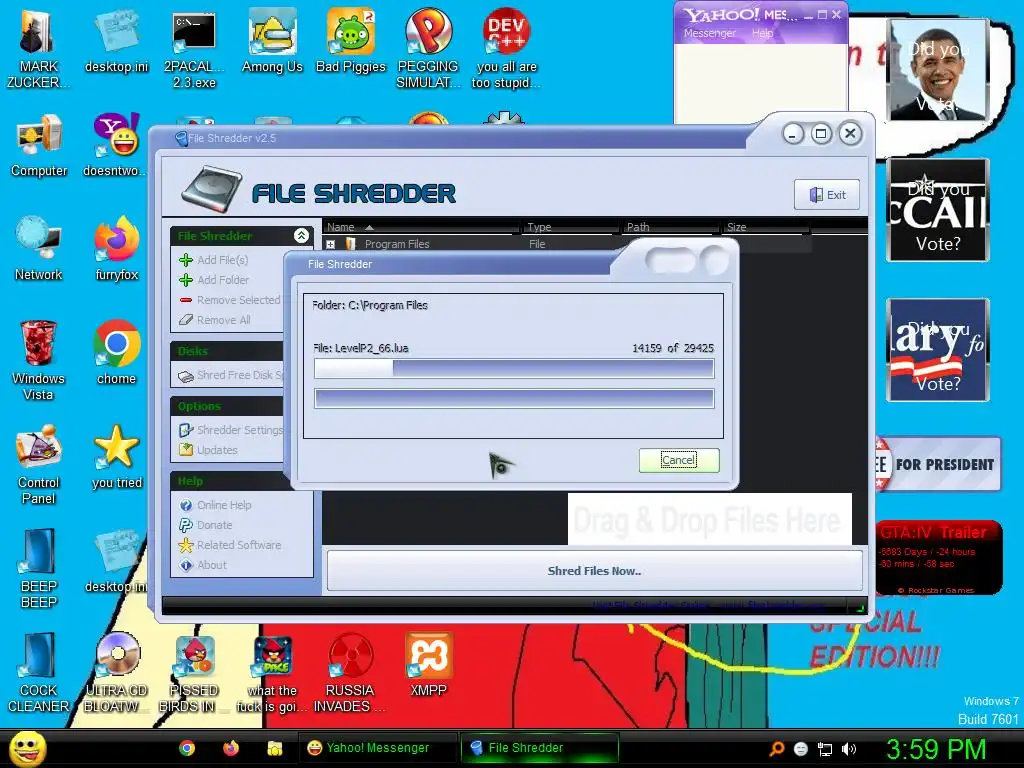Open Online Help link
The image size is (1024, 768).
pyautogui.click(x=216, y=505)
